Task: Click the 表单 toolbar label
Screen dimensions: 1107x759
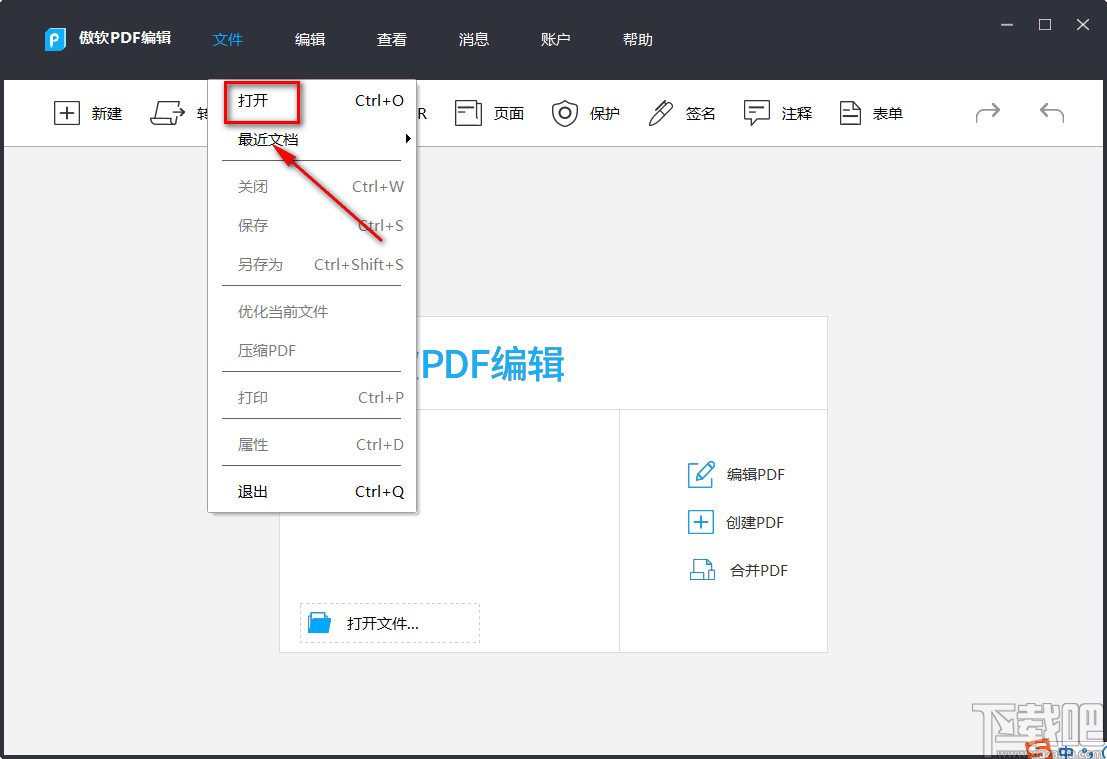Action: click(x=887, y=114)
